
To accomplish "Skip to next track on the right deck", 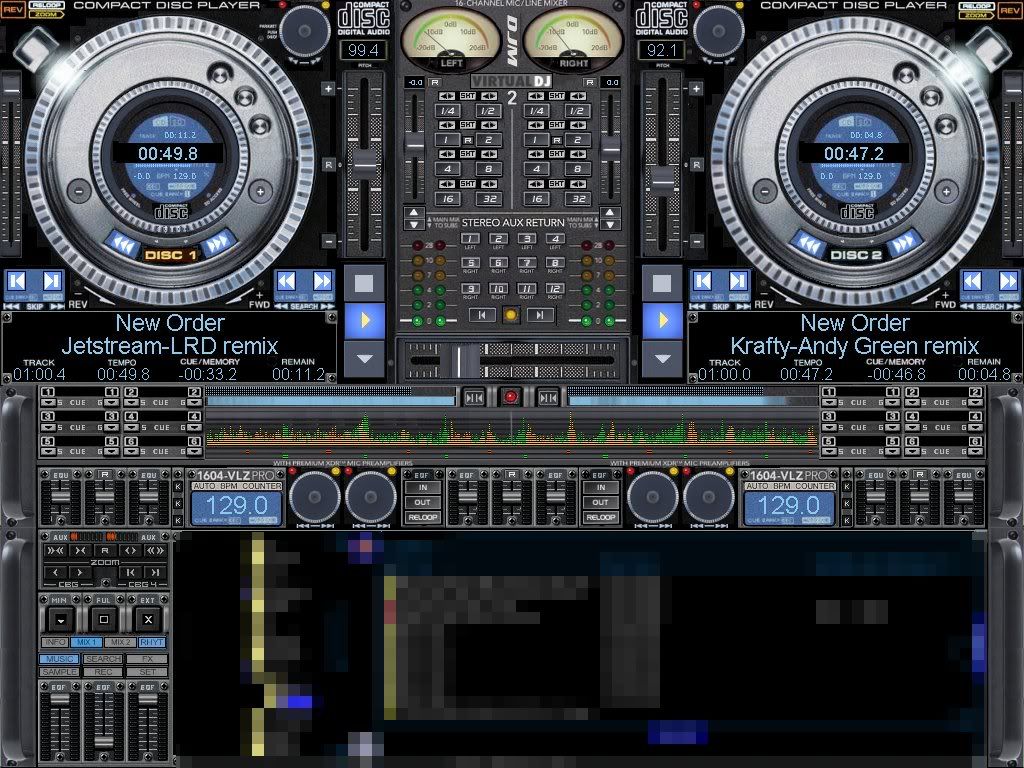I will tap(738, 281).
